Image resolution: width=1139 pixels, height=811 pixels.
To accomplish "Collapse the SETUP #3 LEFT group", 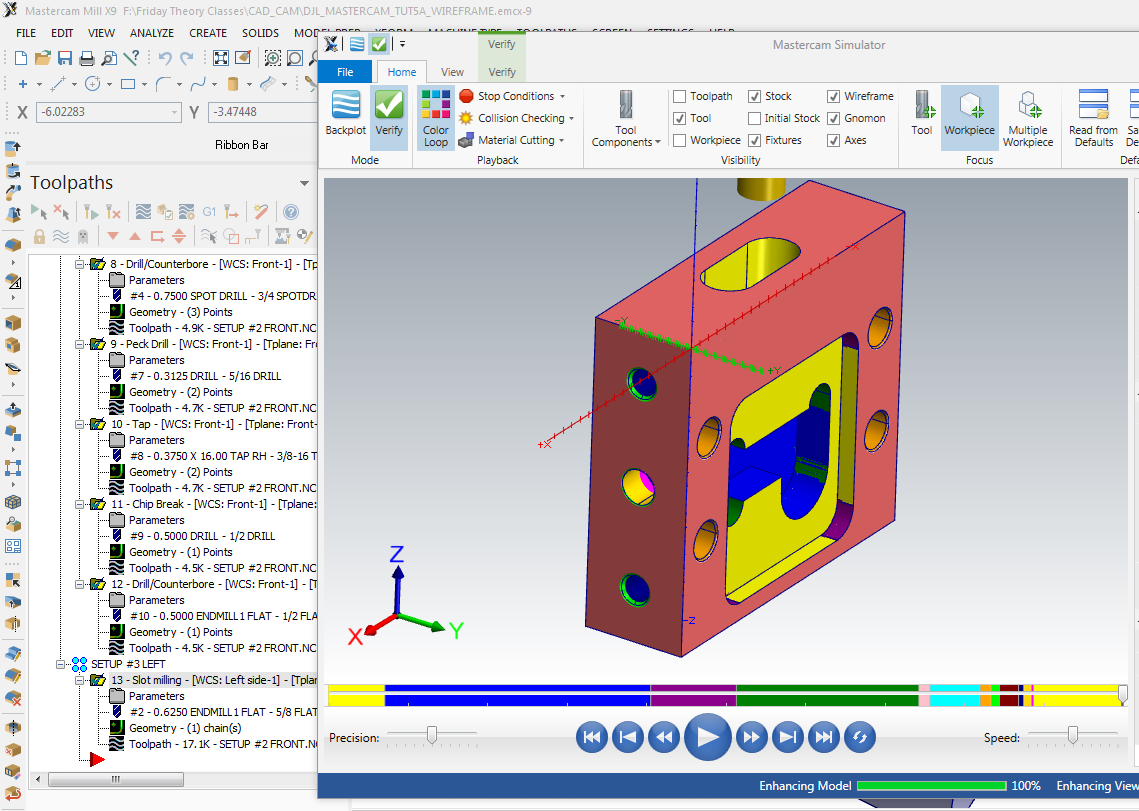I will click(x=61, y=664).
